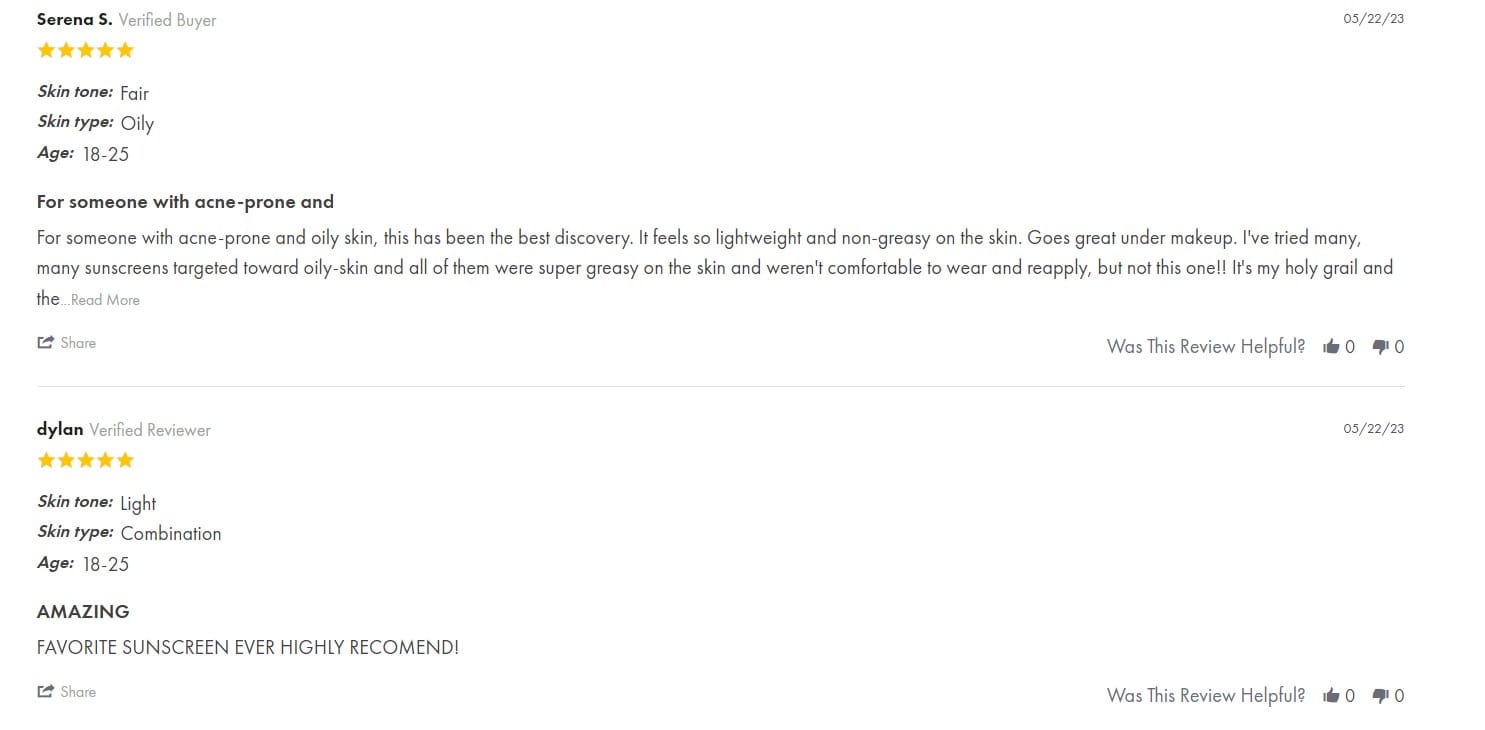Click Share text under Serena's review
The image size is (1485, 730).
[x=78, y=343]
